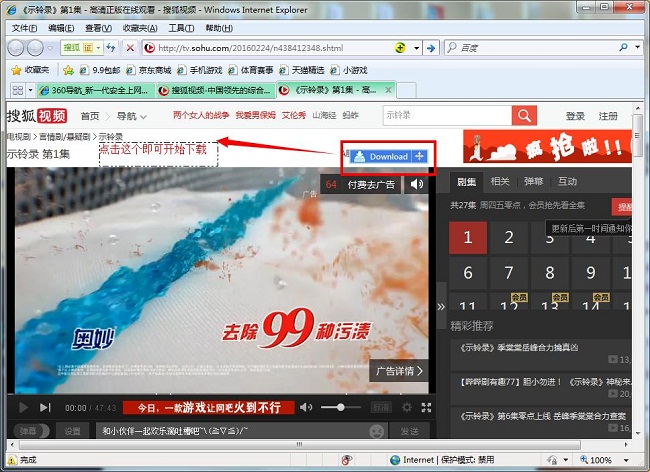Click the emoji face in the danmaku input
Screen dimensions: 650x472
376,431
